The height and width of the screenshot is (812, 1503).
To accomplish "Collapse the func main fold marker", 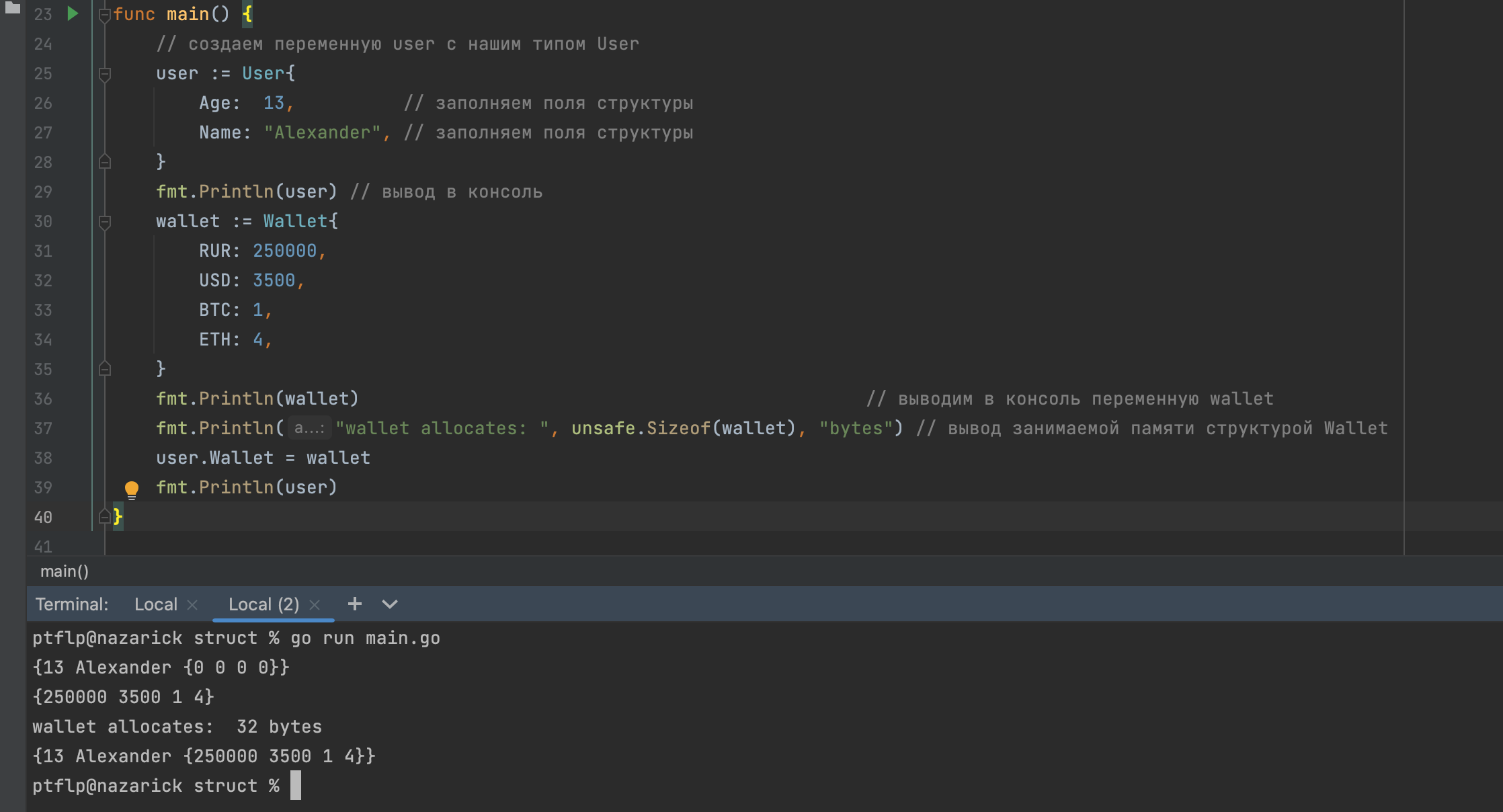I will (104, 15).
